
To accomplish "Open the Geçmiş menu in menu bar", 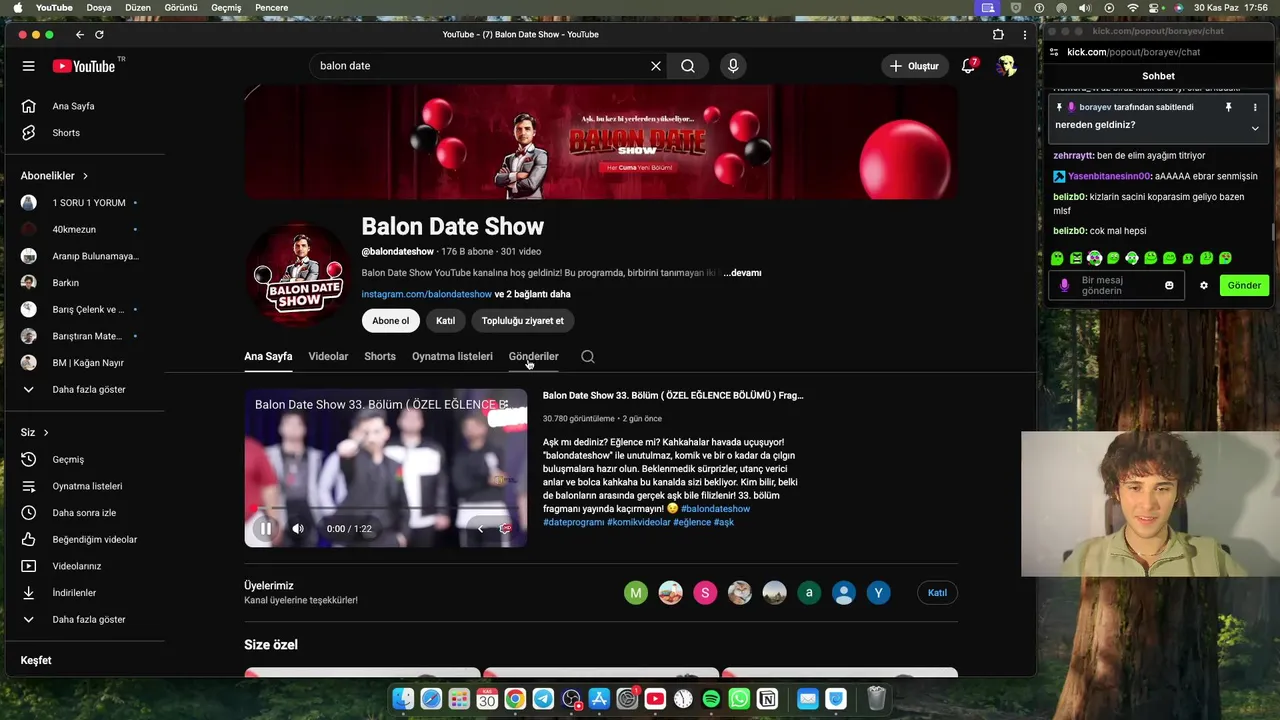I will coord(226,8).
